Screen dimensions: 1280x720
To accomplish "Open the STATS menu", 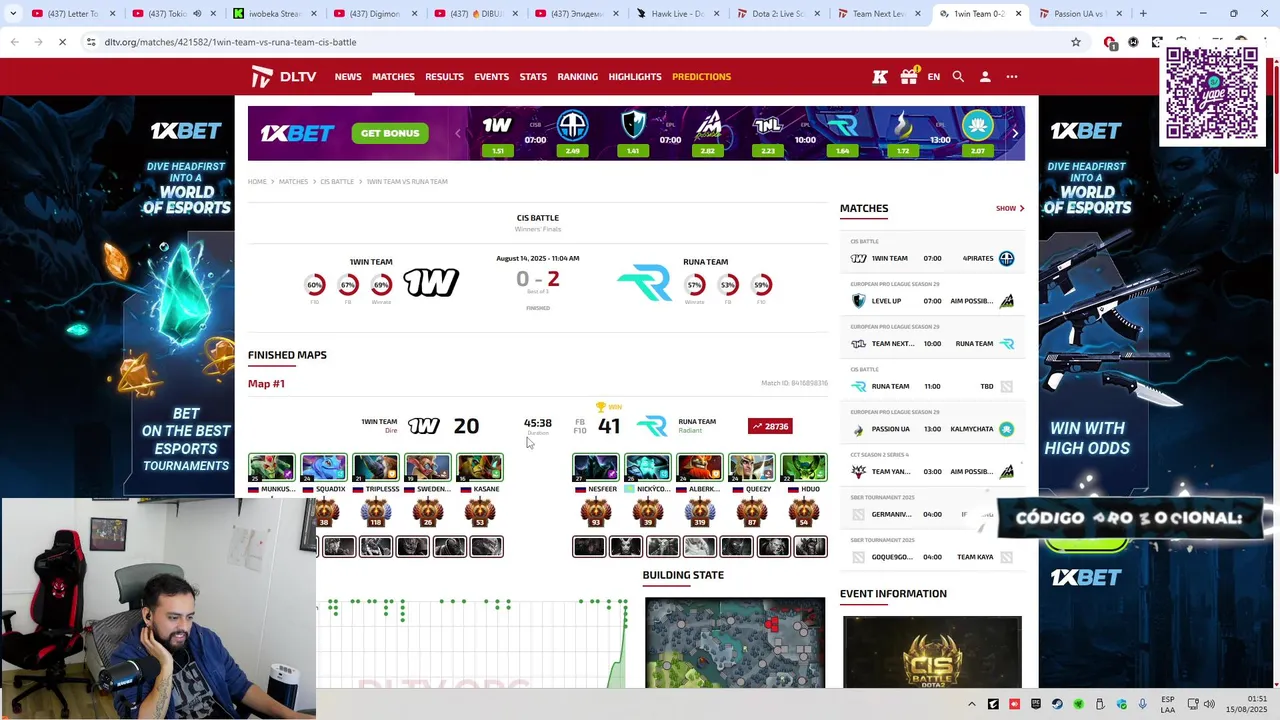I will [533, 77].
